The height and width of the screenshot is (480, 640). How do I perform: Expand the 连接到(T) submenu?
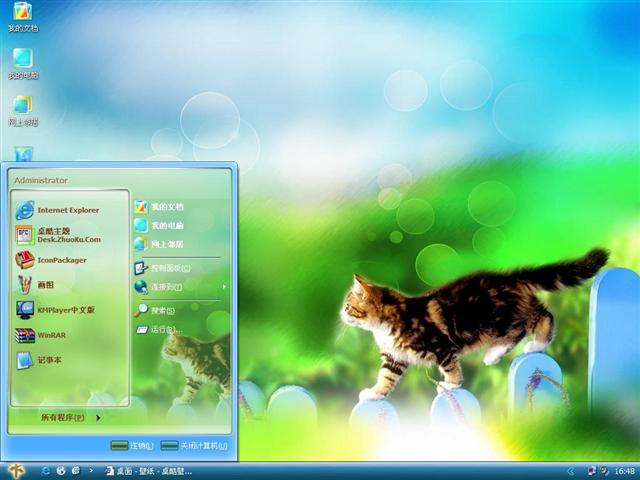pyautogui.click(x=180, y=287)
